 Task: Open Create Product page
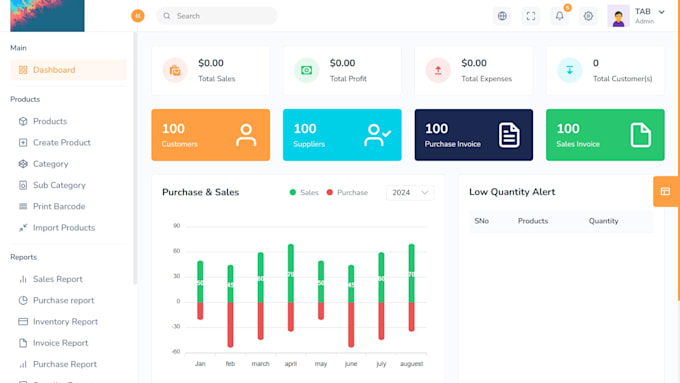[x=62, y=143]
